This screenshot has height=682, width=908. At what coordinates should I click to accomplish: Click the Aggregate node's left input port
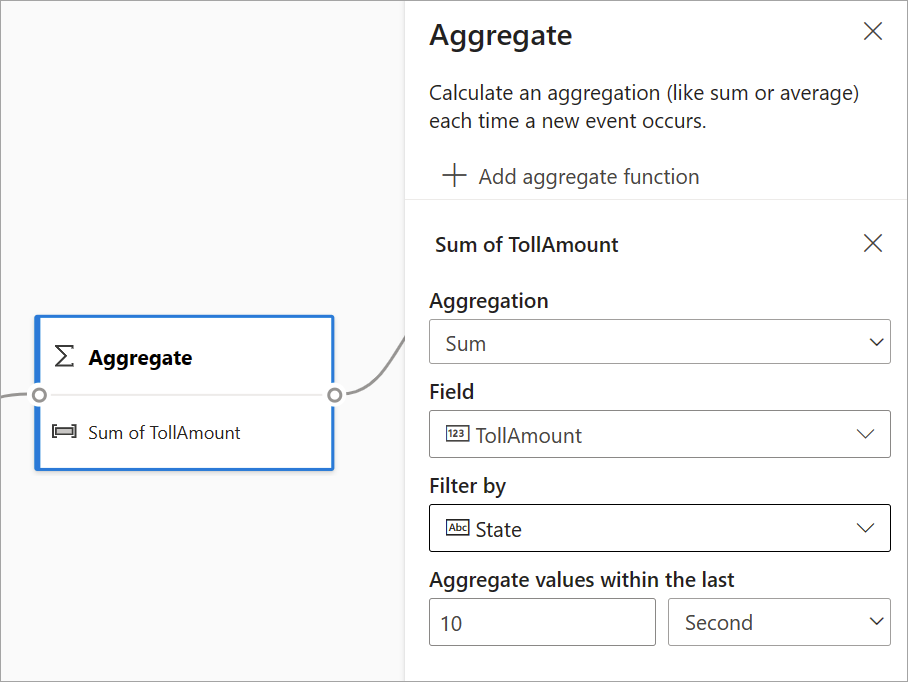(x=39, y=395)
